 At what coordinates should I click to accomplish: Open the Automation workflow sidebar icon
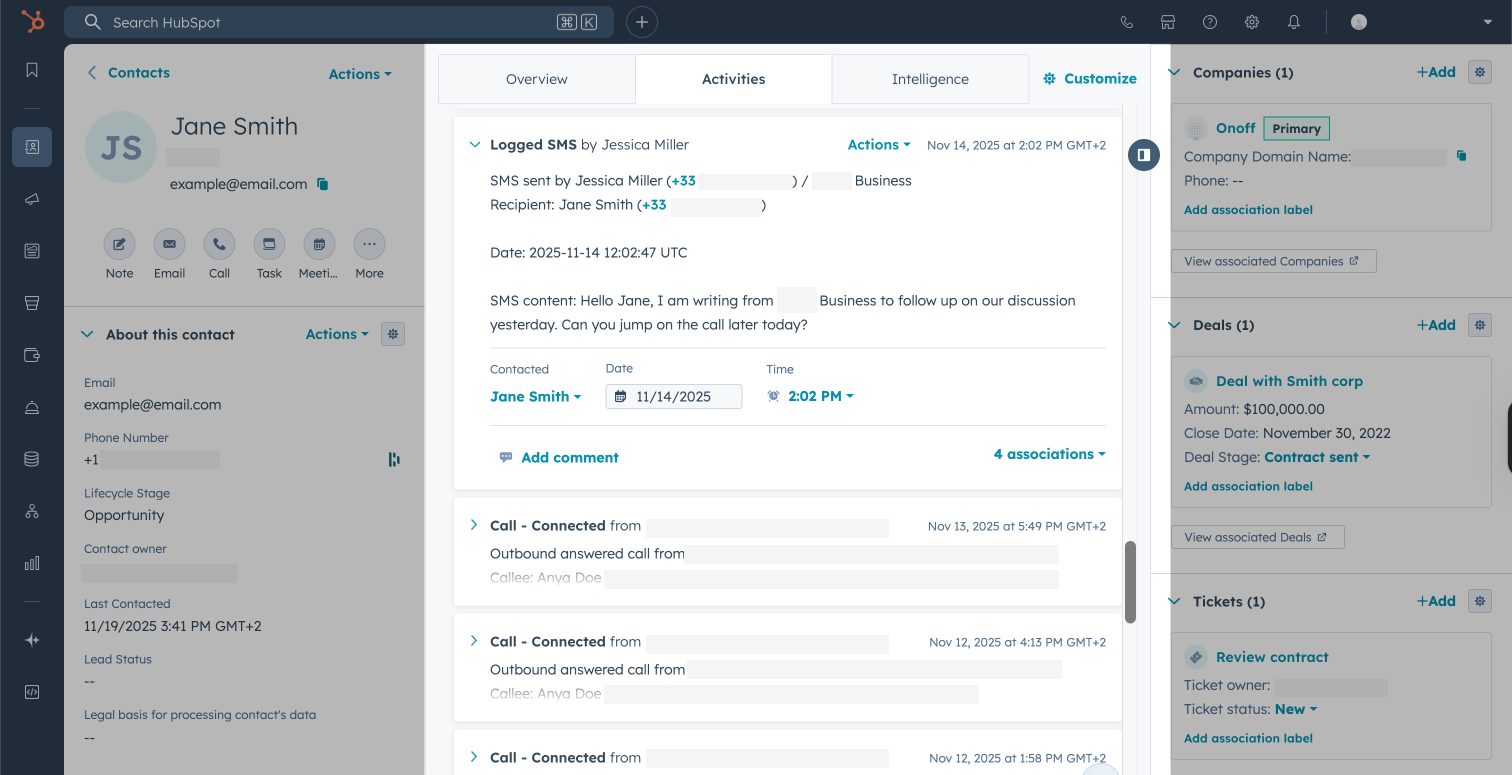tap(32, 511)
